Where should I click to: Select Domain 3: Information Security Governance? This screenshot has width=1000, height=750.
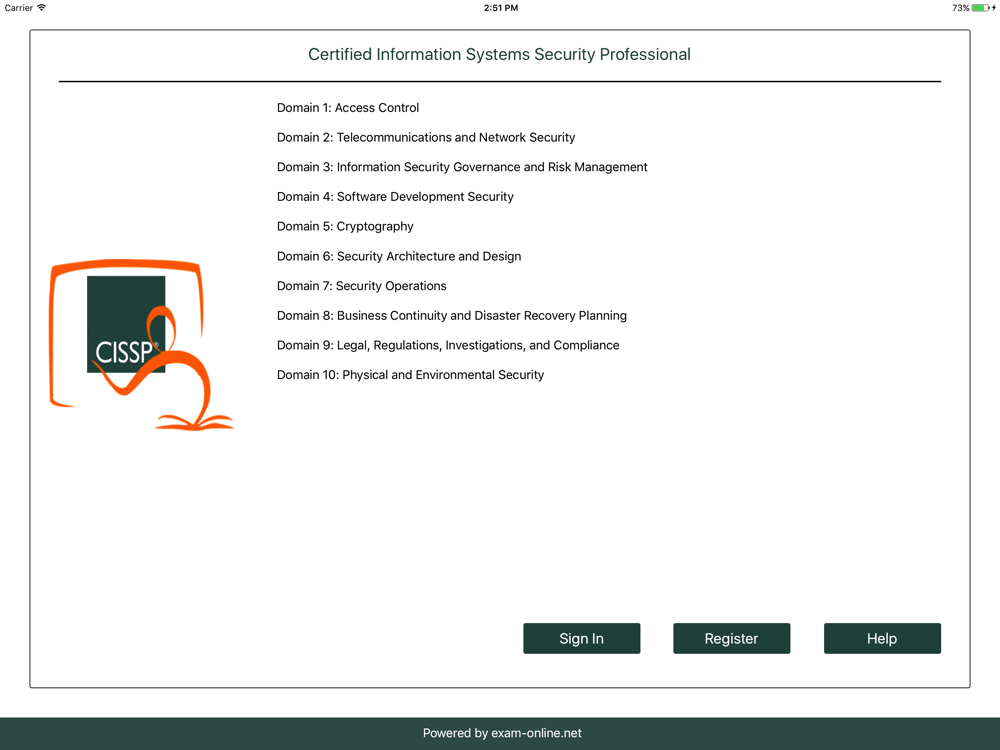[462, 167]
